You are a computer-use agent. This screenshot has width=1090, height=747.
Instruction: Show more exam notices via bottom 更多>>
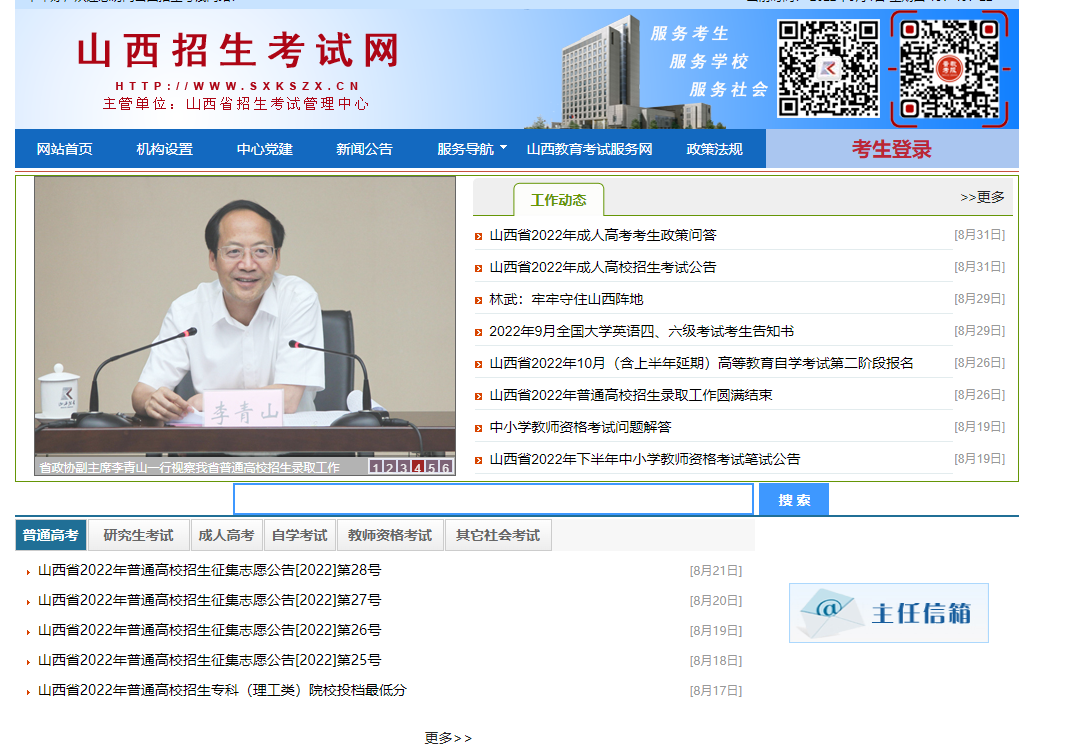448,738
